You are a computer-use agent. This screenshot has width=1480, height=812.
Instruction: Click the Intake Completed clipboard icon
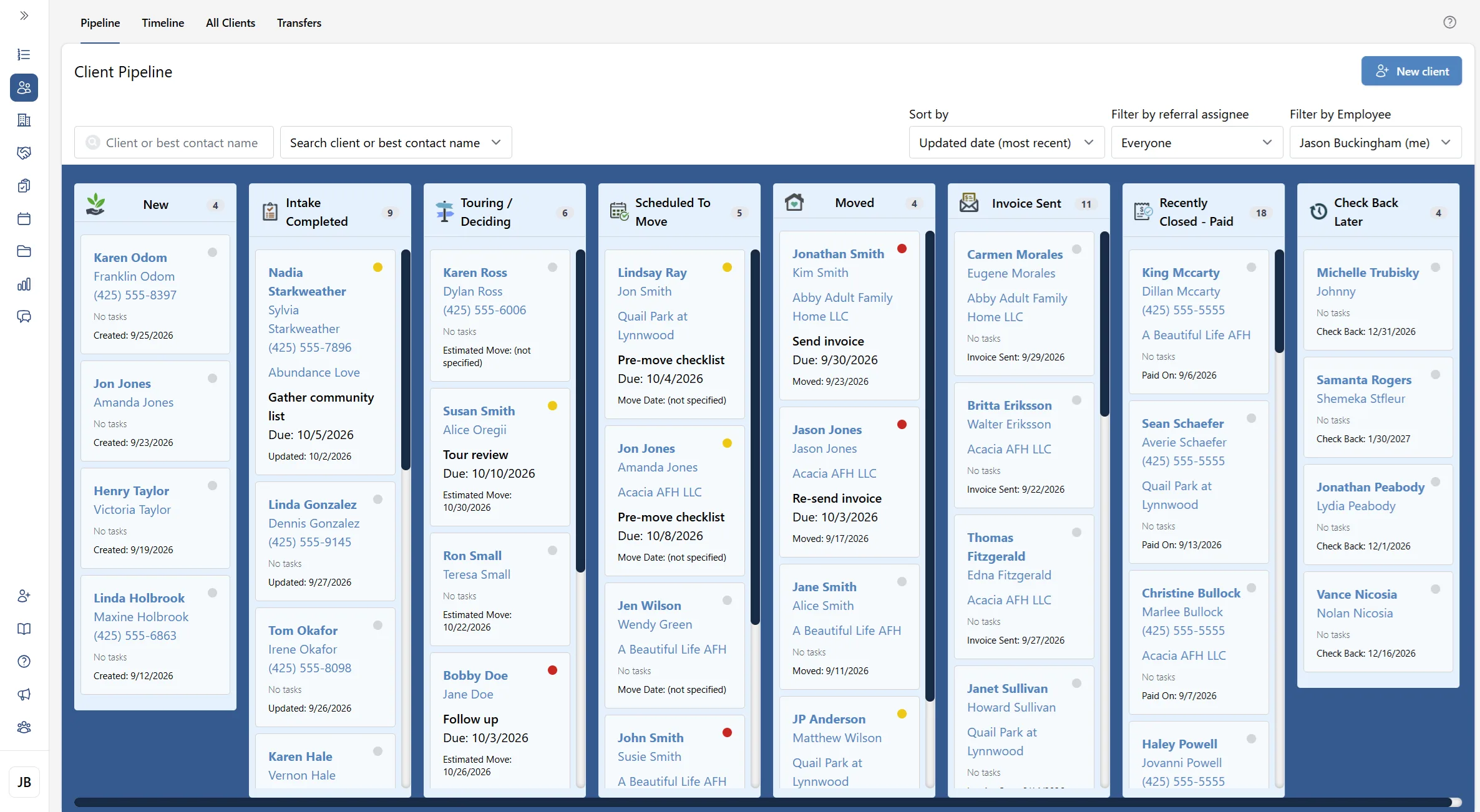pos(270,212)
